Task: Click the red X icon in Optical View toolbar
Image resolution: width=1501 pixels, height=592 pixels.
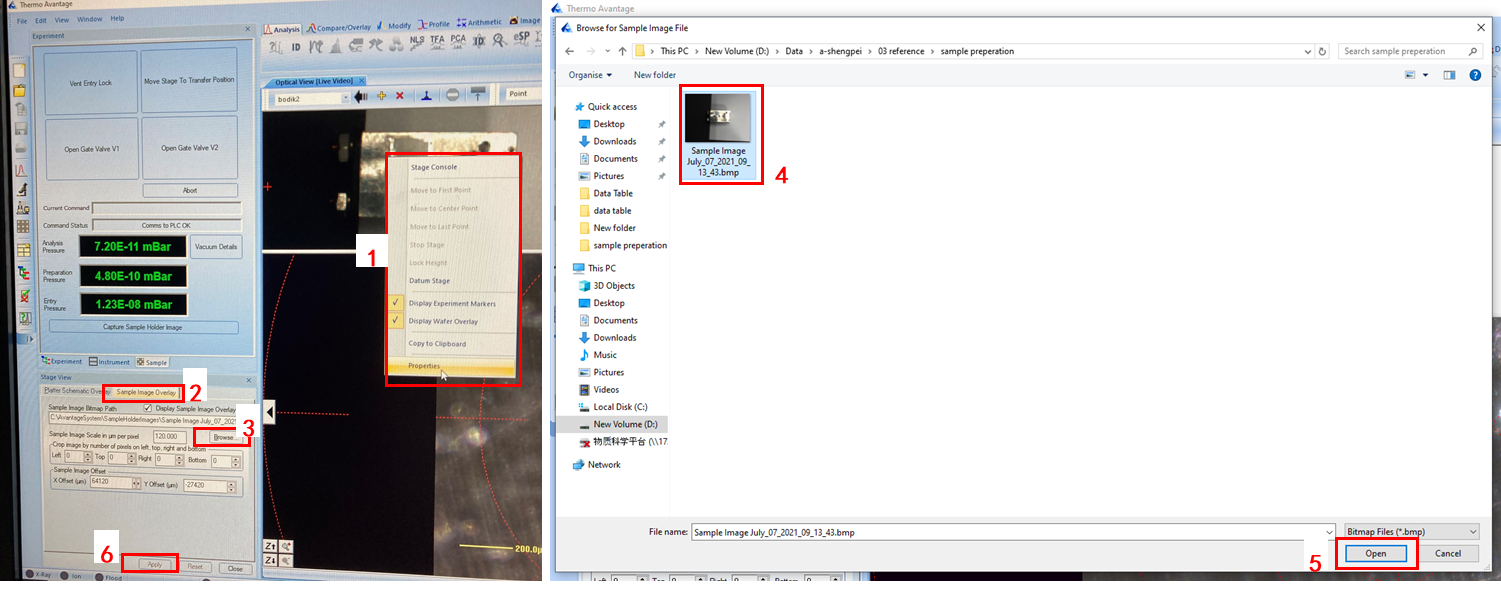Action: point(400,96)
